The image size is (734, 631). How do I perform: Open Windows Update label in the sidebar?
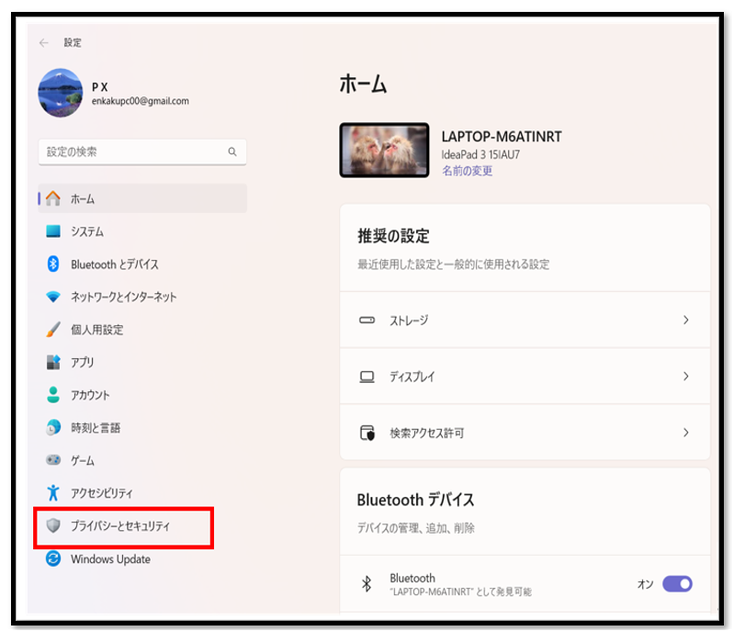click(x=110, y=559)
